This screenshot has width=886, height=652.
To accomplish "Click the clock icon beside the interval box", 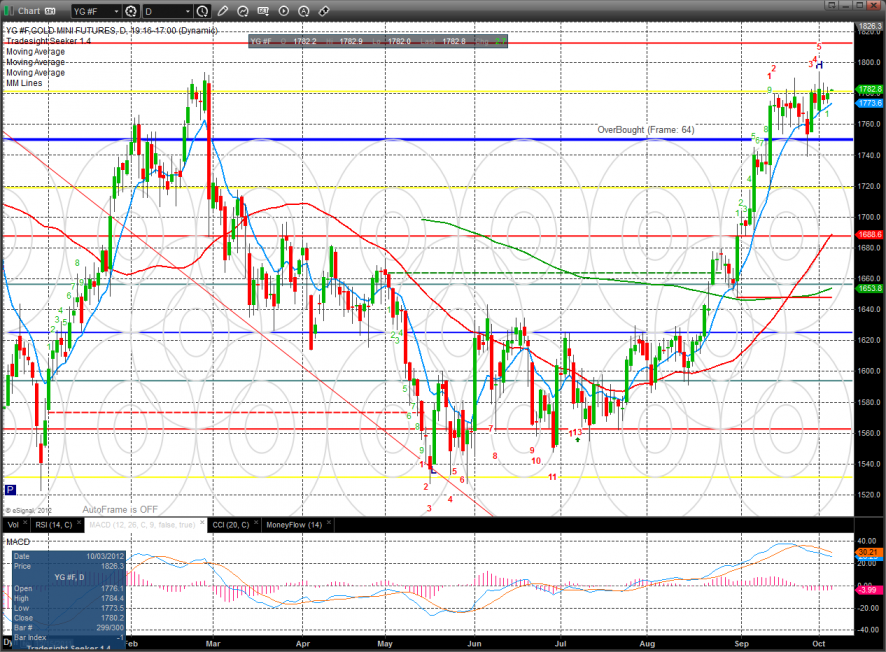I will pyautogui.click(x=203, y=11).
